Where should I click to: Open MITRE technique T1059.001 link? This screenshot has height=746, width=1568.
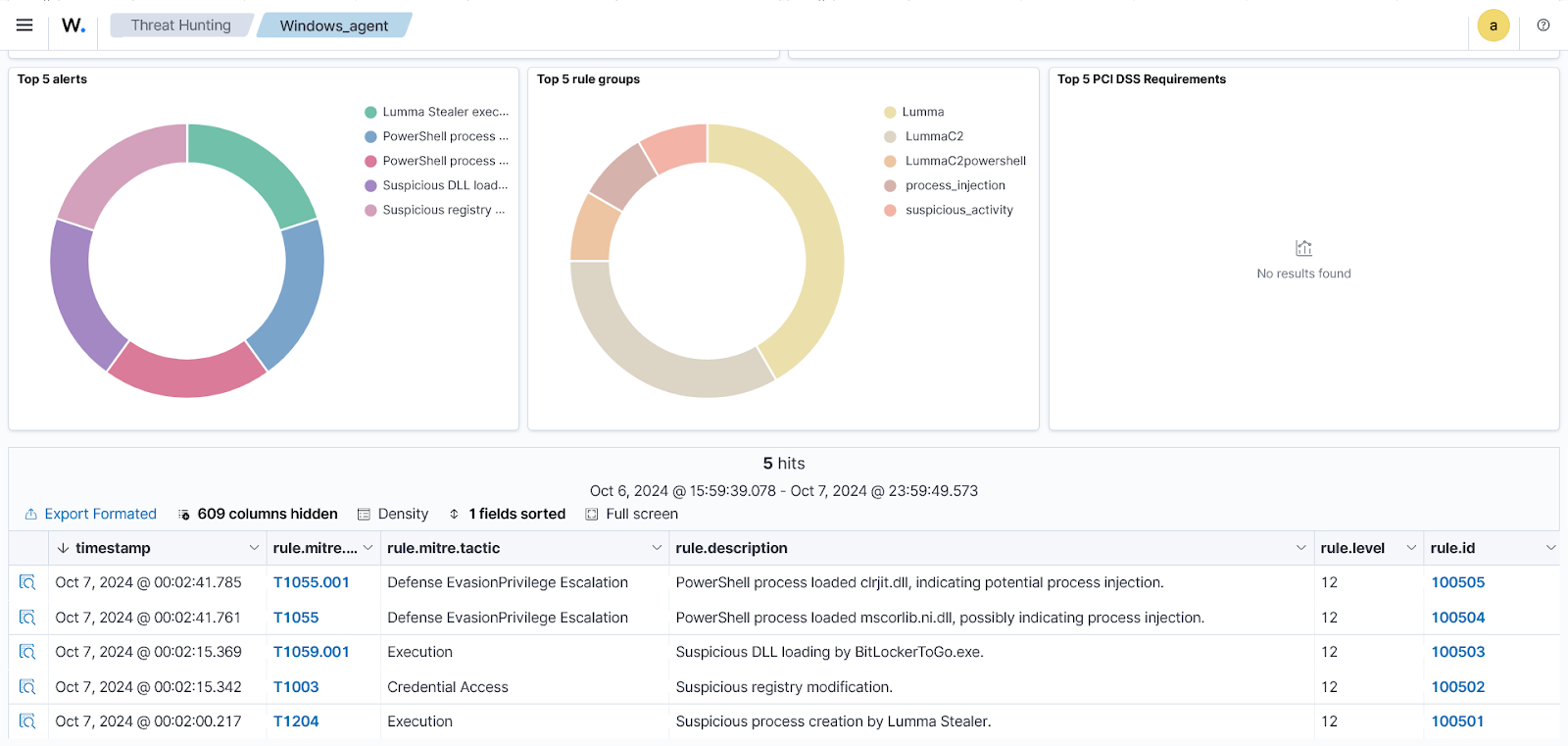(x=312, y=652)
